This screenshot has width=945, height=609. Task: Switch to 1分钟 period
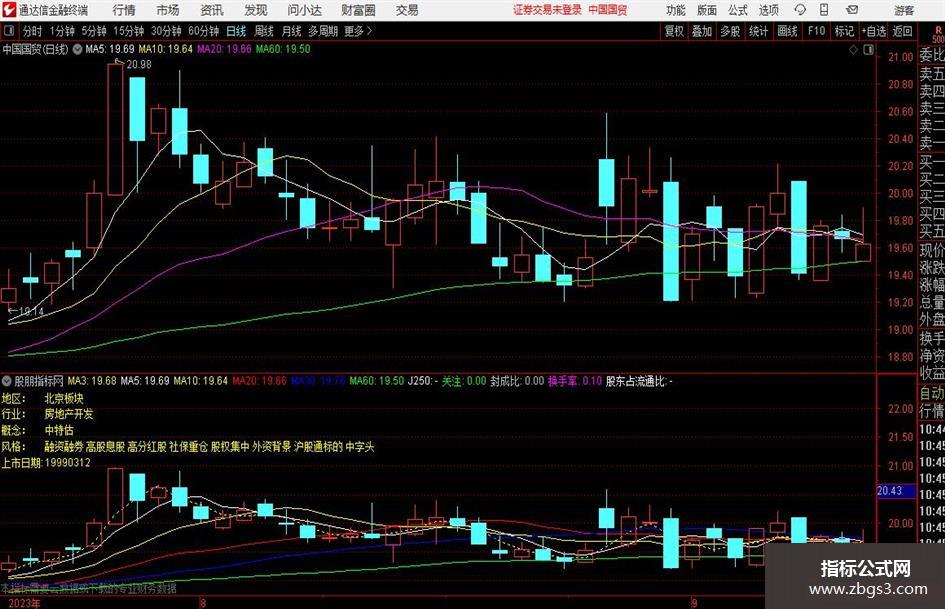[62, 31]
